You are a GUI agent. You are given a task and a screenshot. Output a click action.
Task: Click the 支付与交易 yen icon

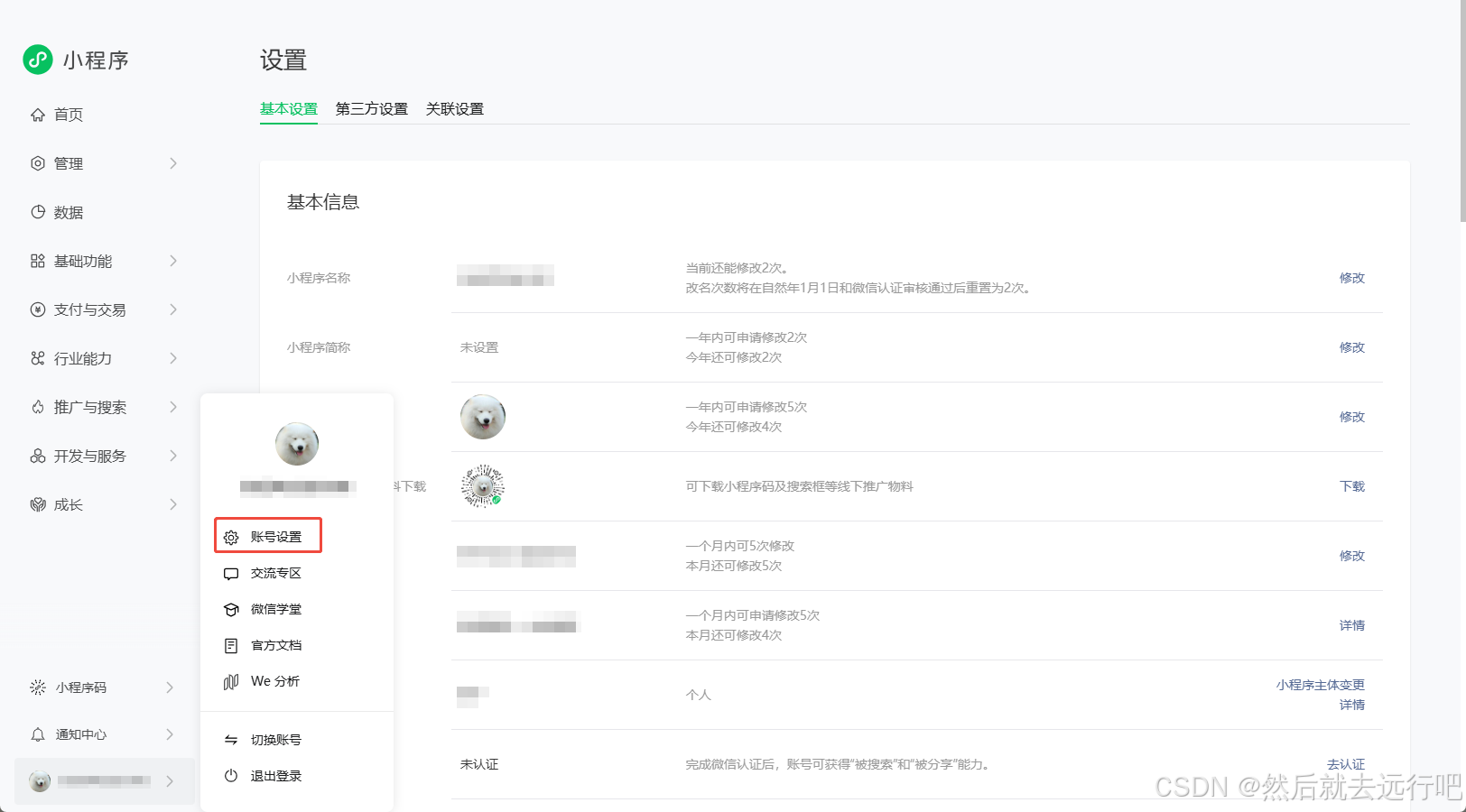tap(38, 309)
